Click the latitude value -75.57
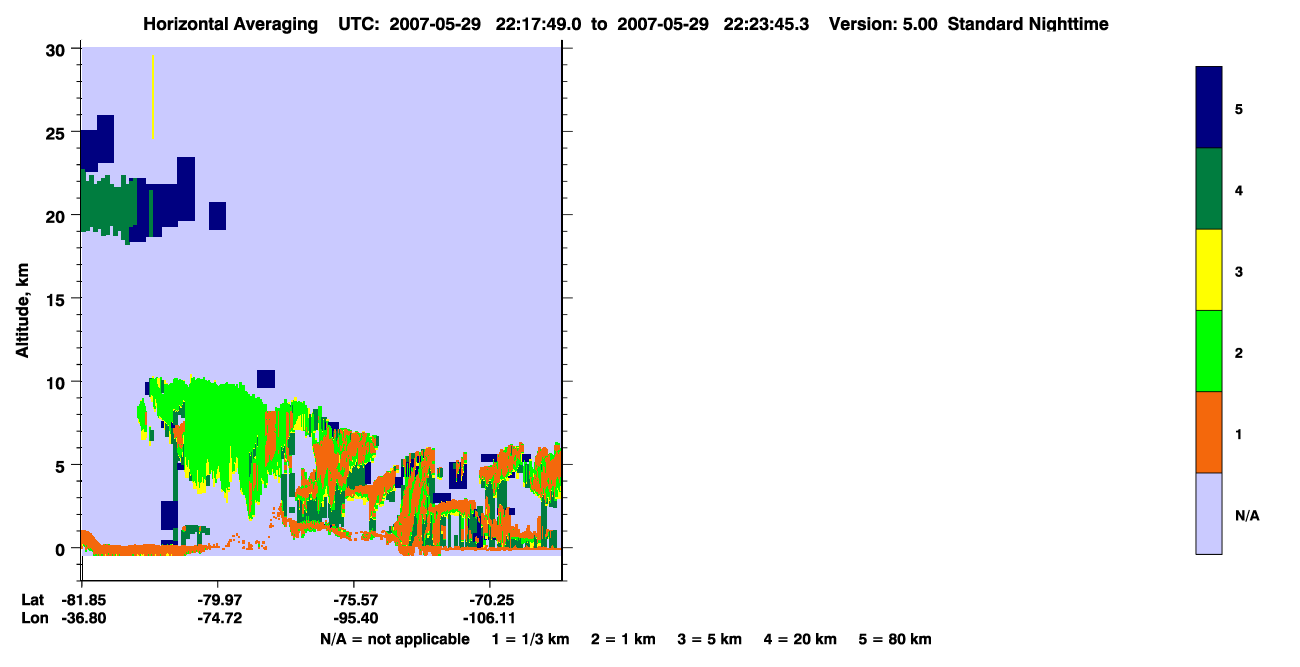This screenshot has height=667, width=1300. (354, 600)
